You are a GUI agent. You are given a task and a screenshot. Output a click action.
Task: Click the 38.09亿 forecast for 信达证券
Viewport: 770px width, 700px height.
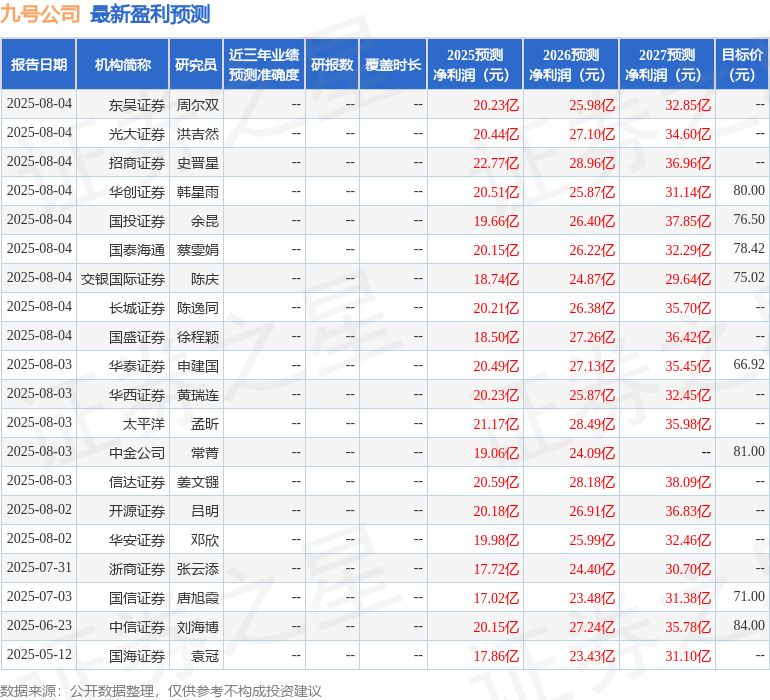(688, 482)
